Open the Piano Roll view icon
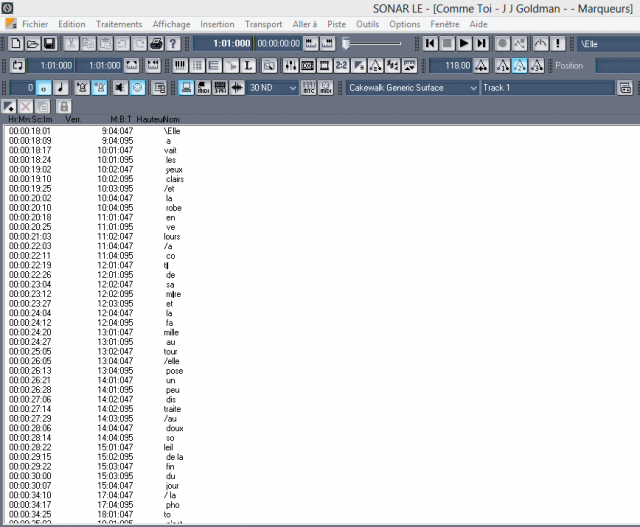This screenshot has width=640, height=527. (180, 65)
